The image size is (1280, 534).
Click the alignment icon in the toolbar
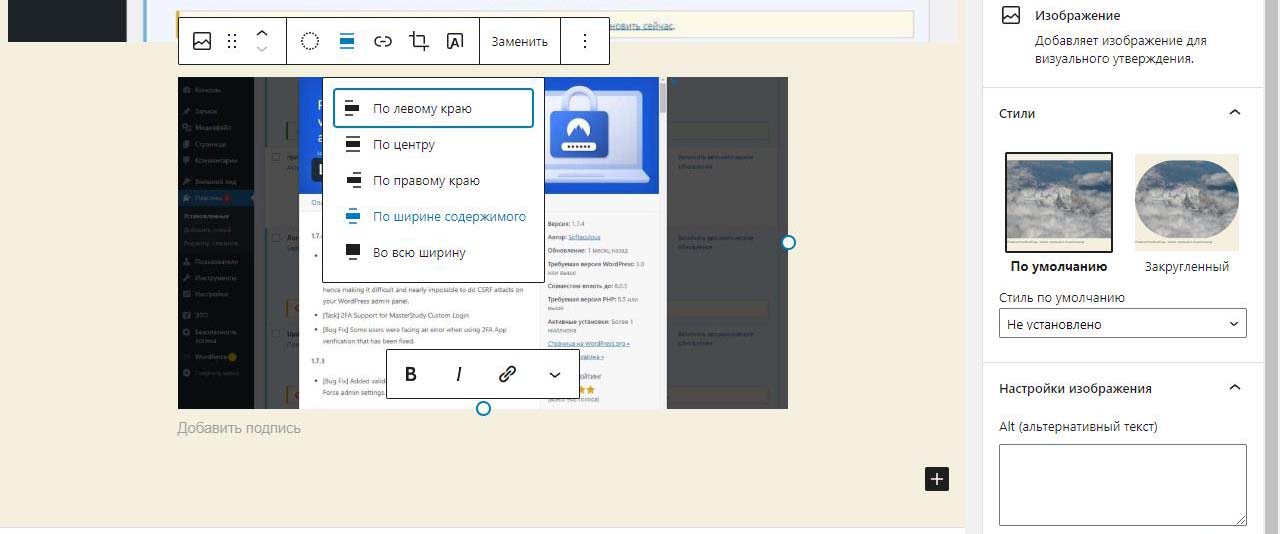pyautogui.click(x=346, y=41)
